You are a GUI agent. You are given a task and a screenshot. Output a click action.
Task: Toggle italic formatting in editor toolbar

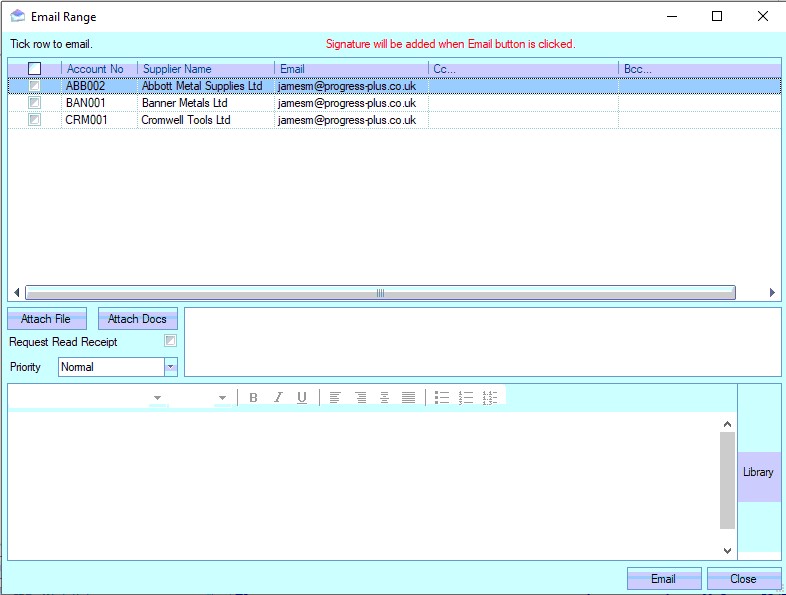278,398
